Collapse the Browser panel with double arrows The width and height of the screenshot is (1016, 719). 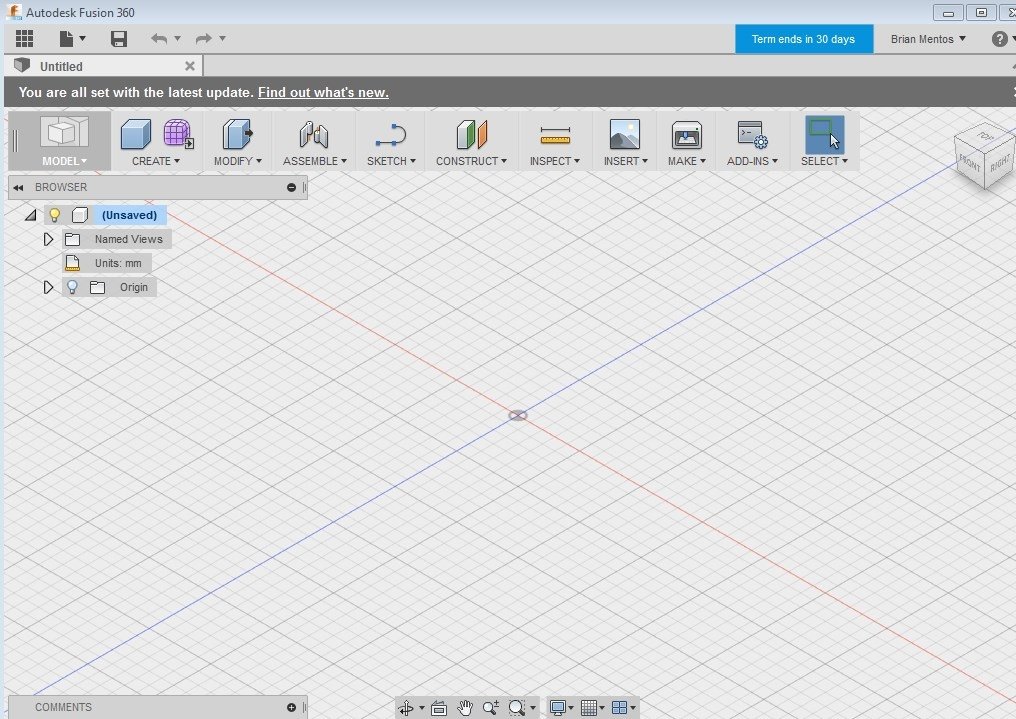(18, 187)
